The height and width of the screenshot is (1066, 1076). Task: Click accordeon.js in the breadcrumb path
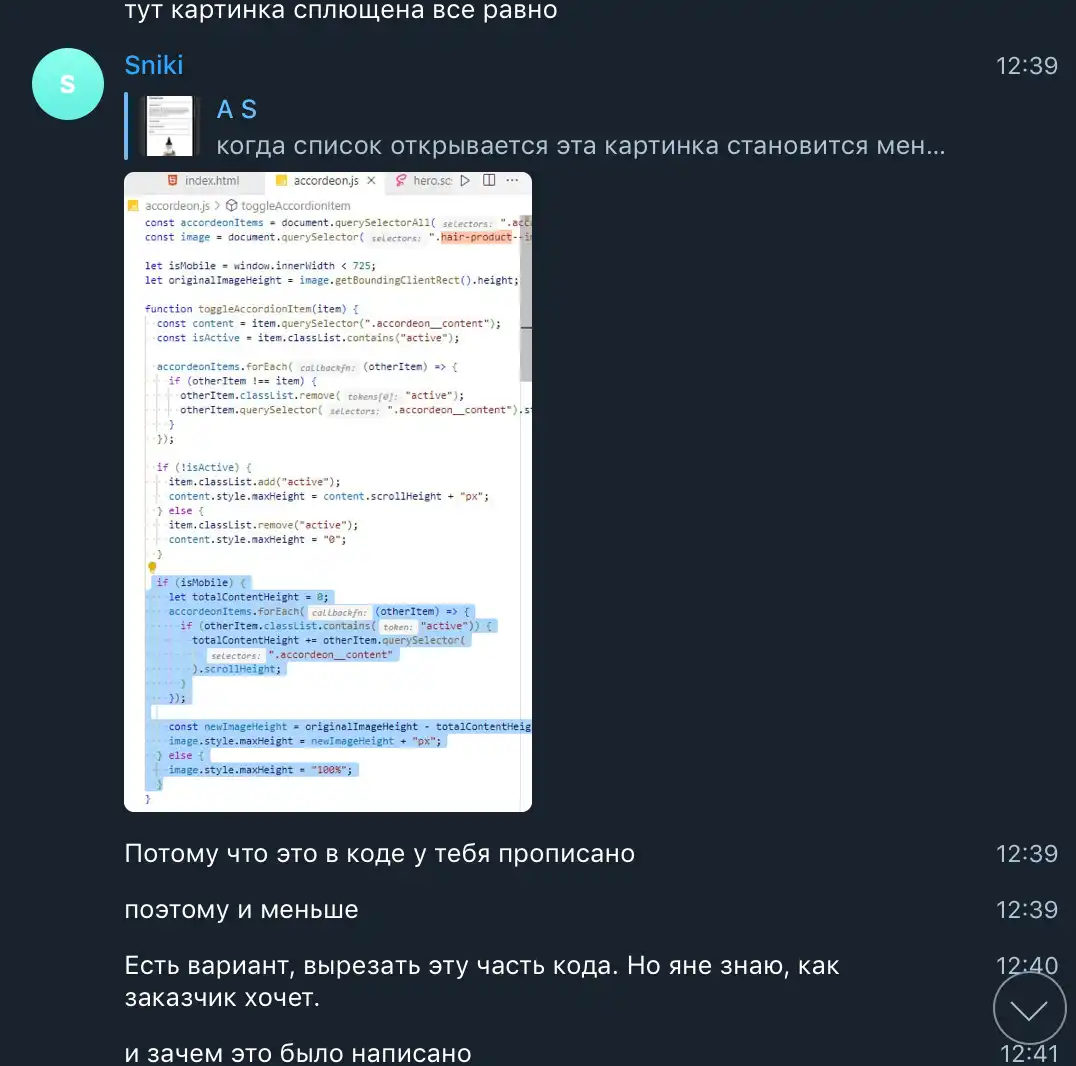(177, 205)
